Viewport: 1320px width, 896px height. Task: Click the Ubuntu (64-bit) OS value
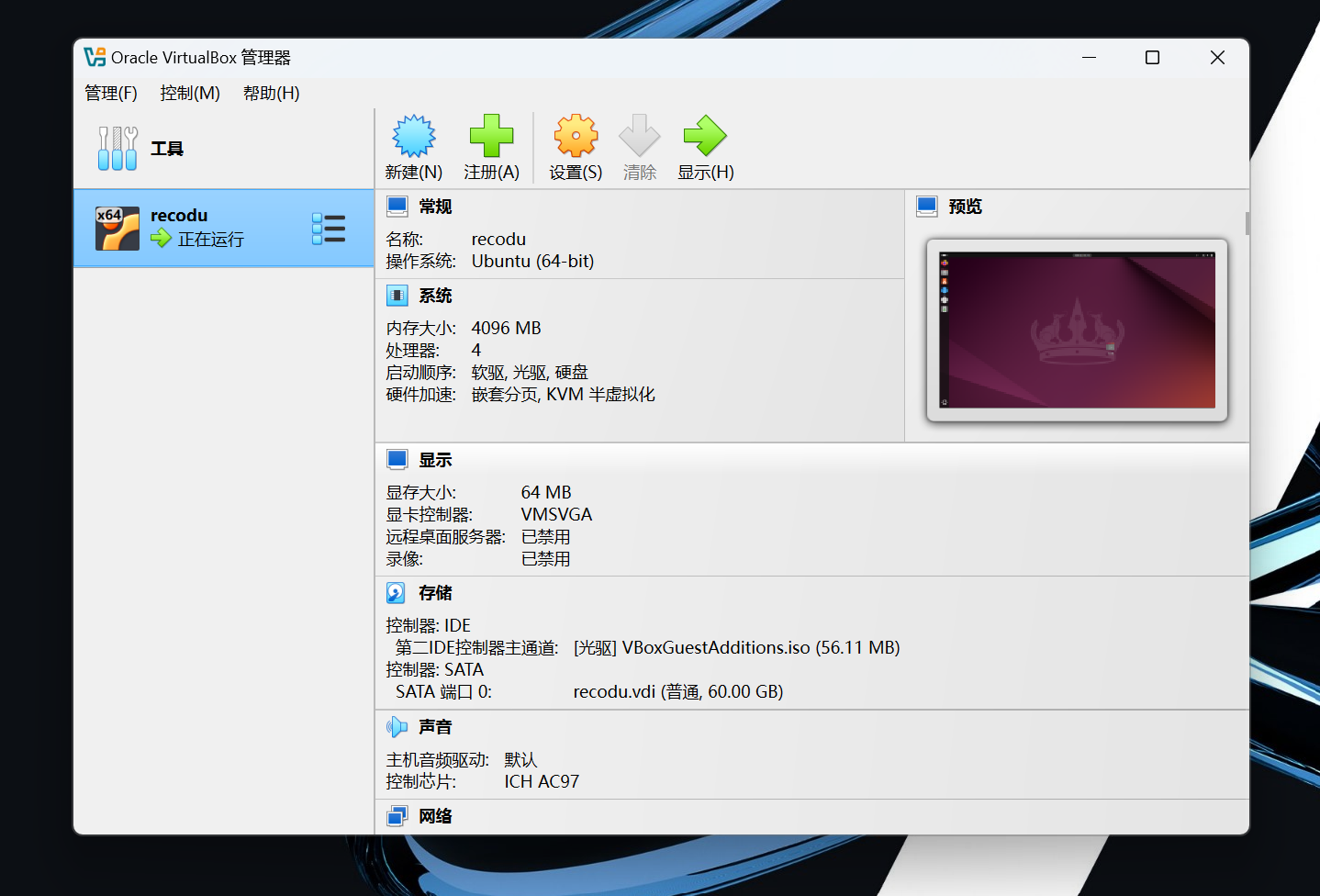coord(532,261)
